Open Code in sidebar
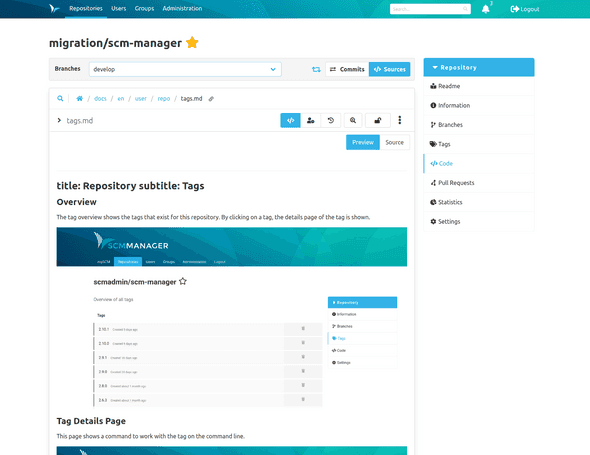Viewport: 590px width, 455px height. tap(479, 163)
